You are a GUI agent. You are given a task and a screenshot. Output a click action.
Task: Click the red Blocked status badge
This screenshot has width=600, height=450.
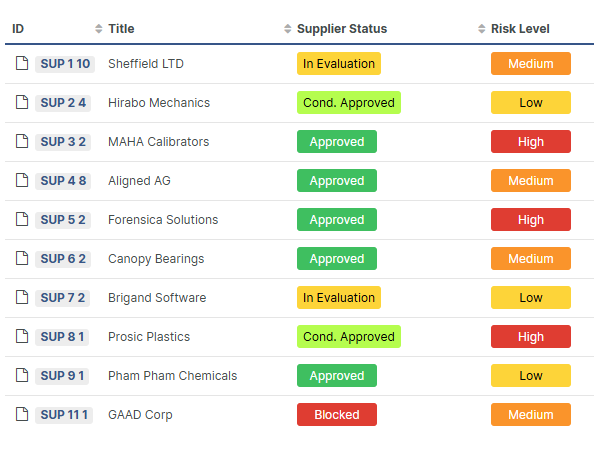[337, 415]
